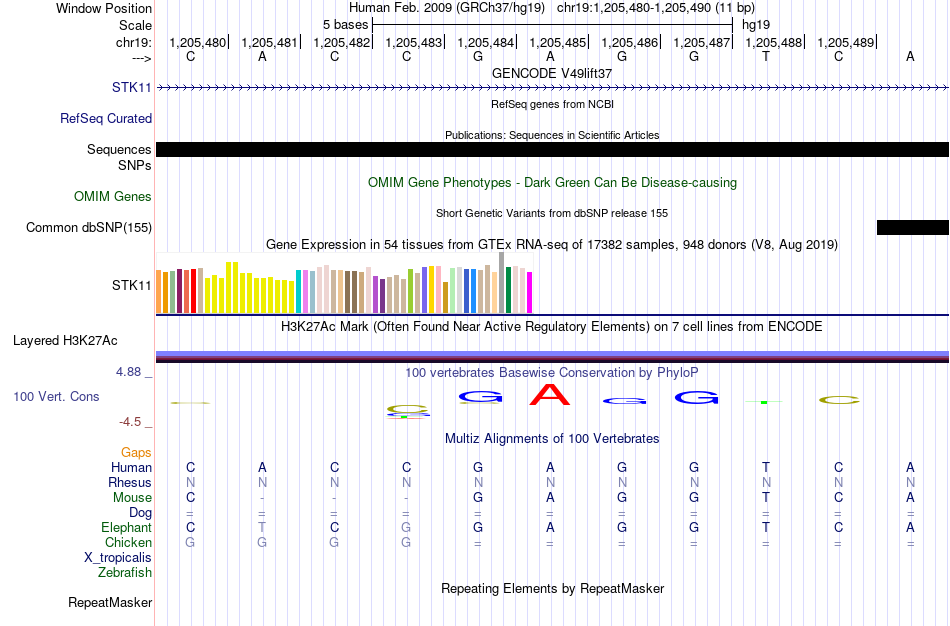Click the Rhesus species row label
950x626 pixels.
tap(130, 482)
